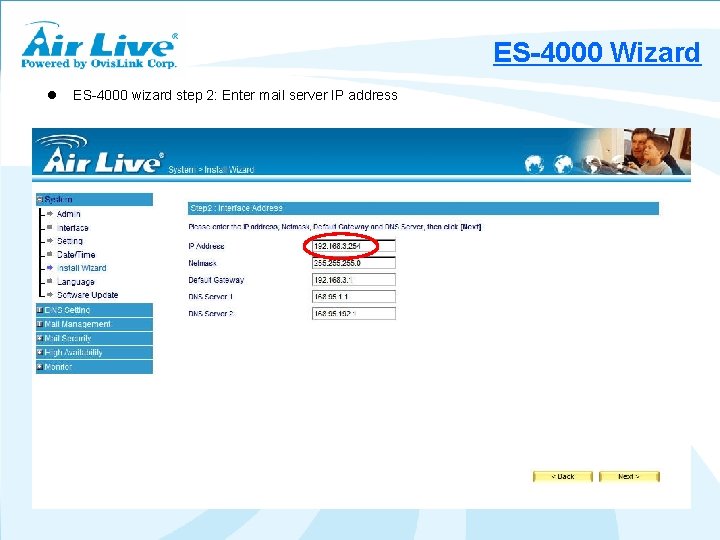Open the Date/Time sidebar item
720x540 pixels.
point(76,254)
